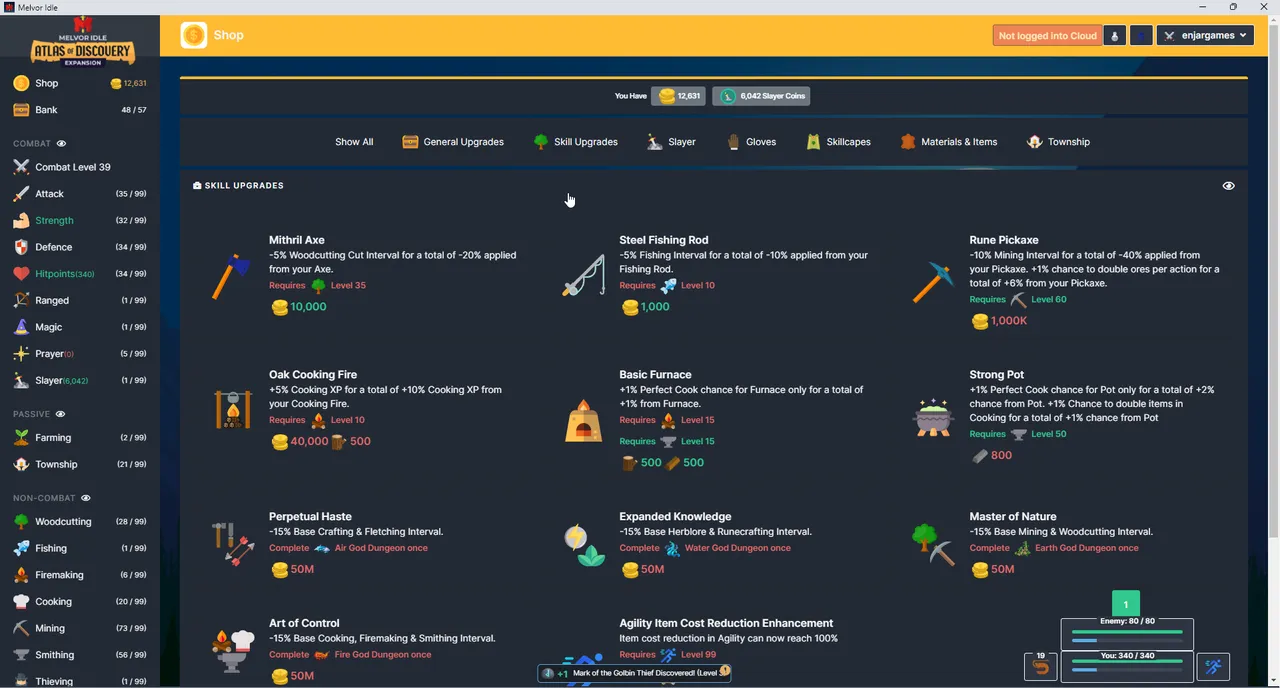Toggle Passive section visibility eye
1280x688 pixels.
tap(60, 414)
